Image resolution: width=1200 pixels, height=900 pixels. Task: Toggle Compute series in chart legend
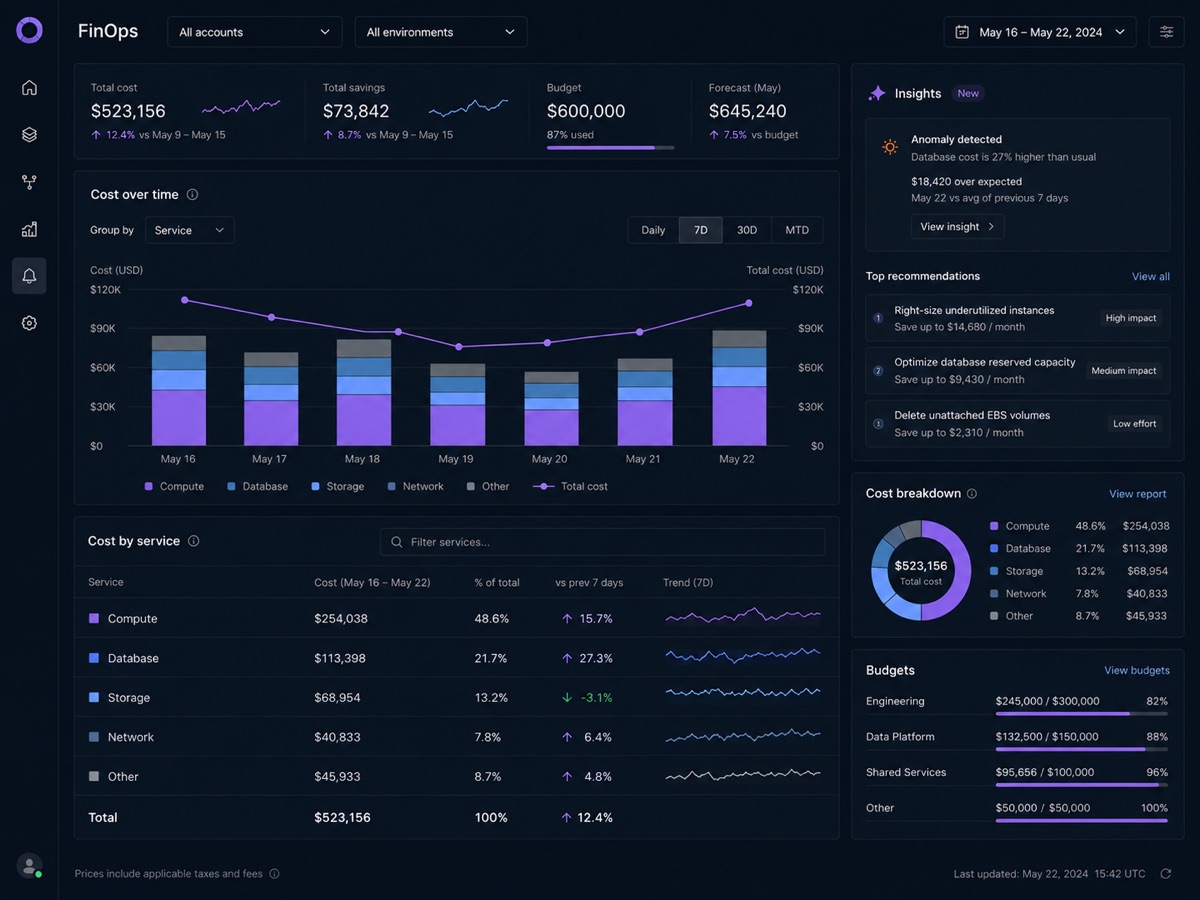pos(174,486)
